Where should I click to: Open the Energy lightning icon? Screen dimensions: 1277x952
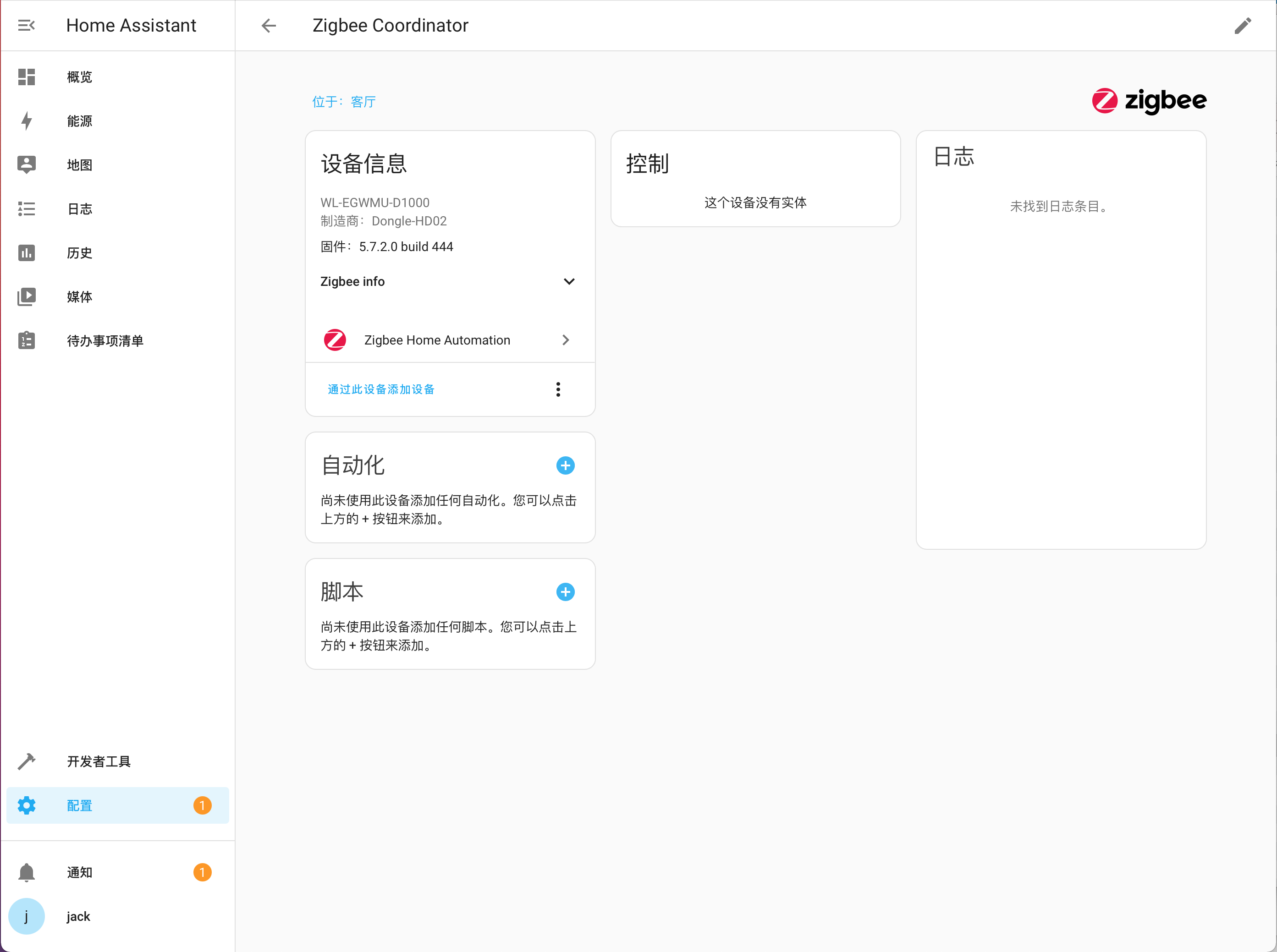coord(27,121)
